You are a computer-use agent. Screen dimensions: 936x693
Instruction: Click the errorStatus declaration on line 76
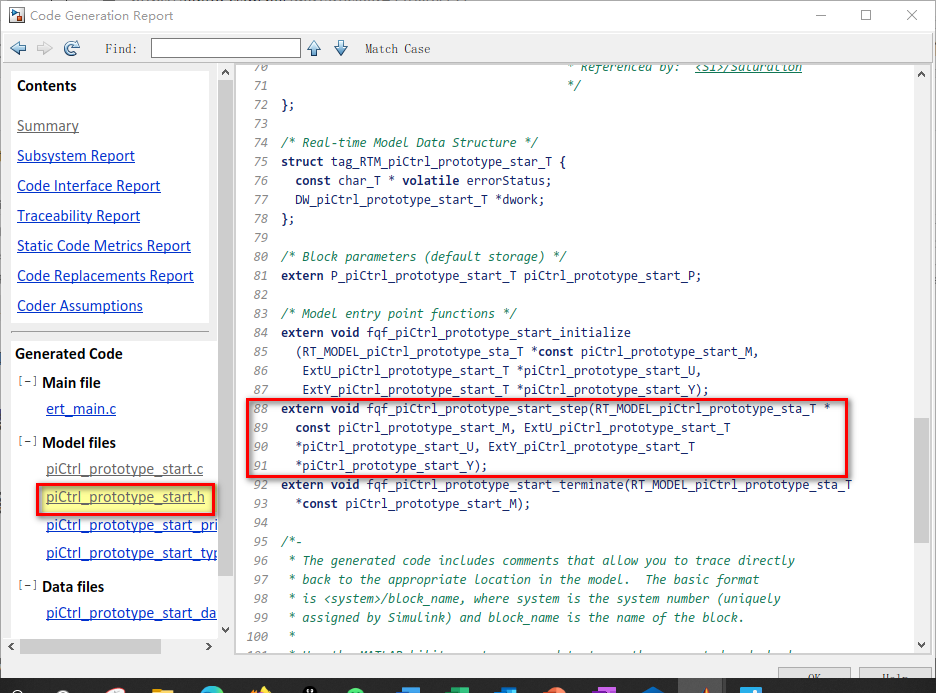tap(423, 181)
